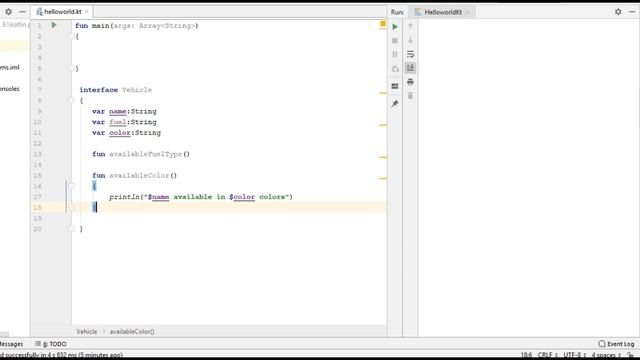Screen dimensions: 640x360
Task: Collapse availableColor body at line 16
Action: [x=71, y=186]
